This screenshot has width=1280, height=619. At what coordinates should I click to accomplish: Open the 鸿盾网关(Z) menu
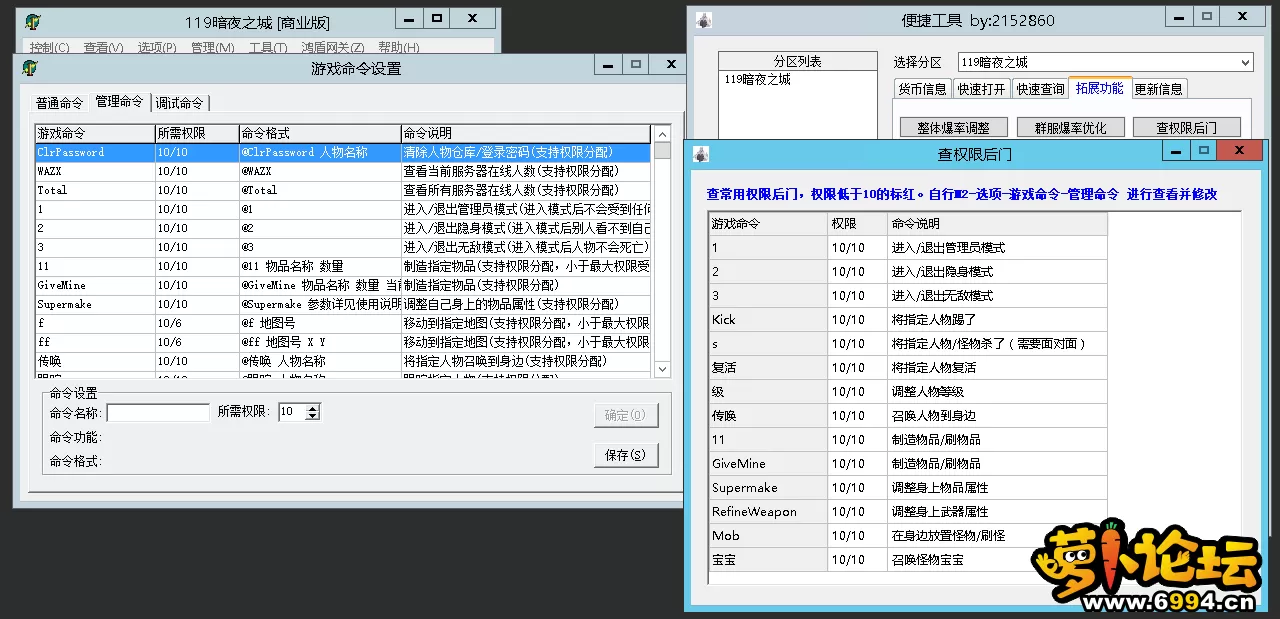point(333,47)
